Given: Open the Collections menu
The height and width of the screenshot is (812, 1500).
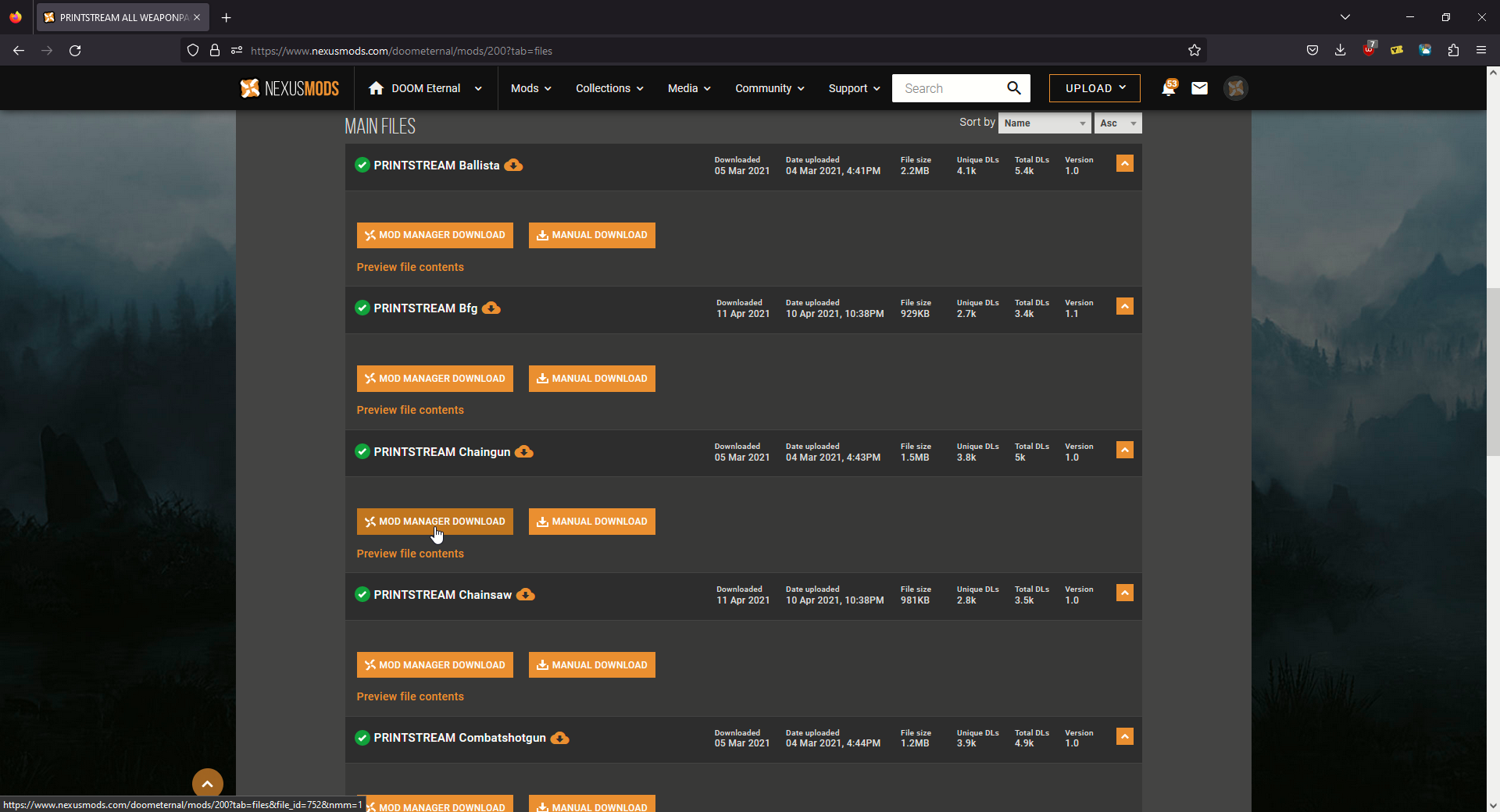Looking at the screenshot, I should pyautogui.click(x=610, y=88).
